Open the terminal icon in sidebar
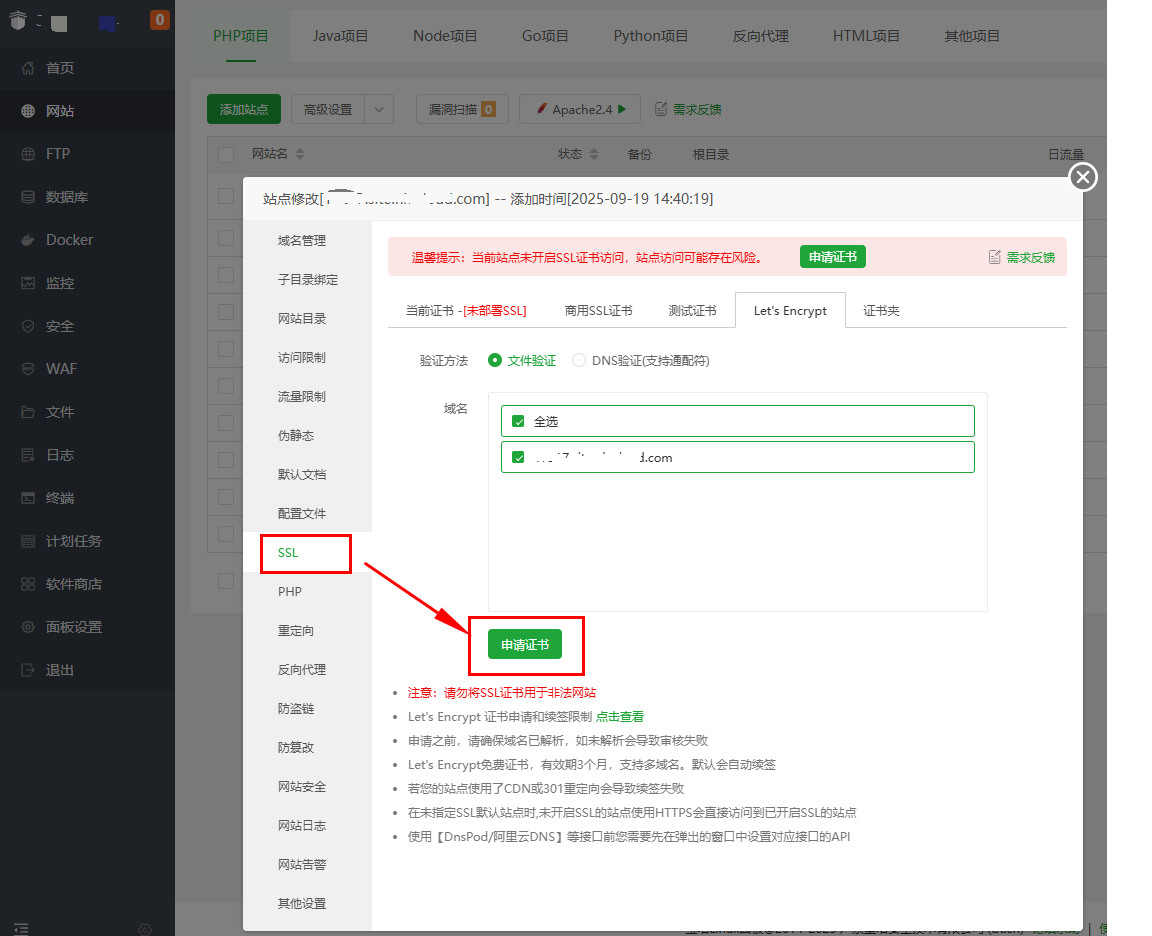 [28, 498]
